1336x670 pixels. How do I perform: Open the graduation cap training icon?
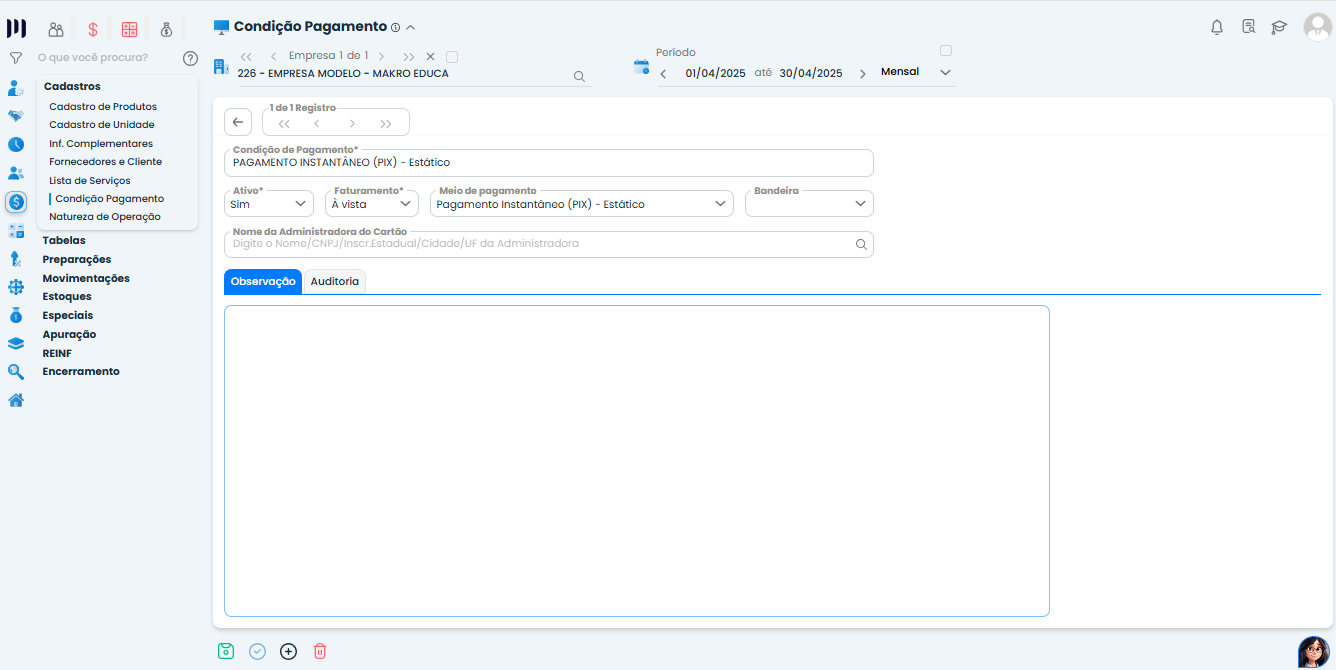(x=1279, y=27)
